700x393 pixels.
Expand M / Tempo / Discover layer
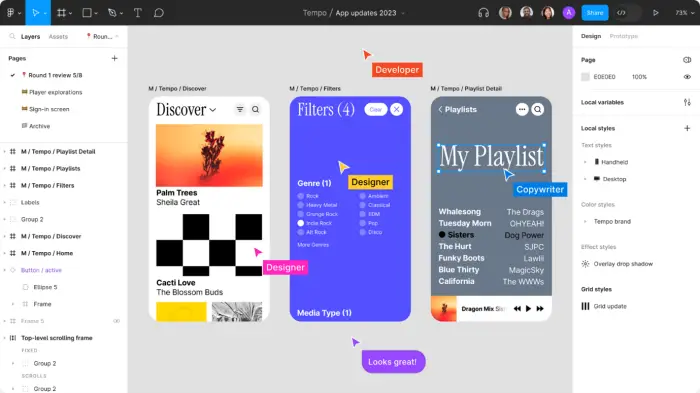pyautogui.click(x=4, y=236)
